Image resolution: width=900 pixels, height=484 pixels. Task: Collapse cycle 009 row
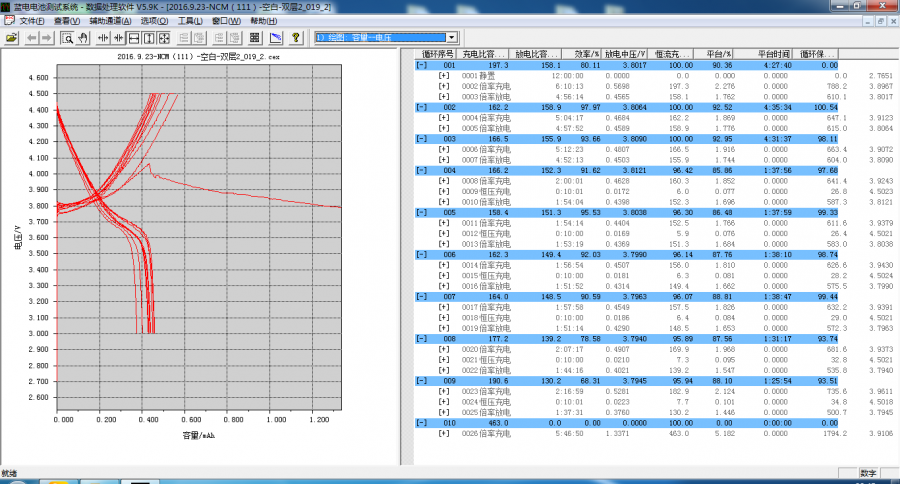point(422,381)
